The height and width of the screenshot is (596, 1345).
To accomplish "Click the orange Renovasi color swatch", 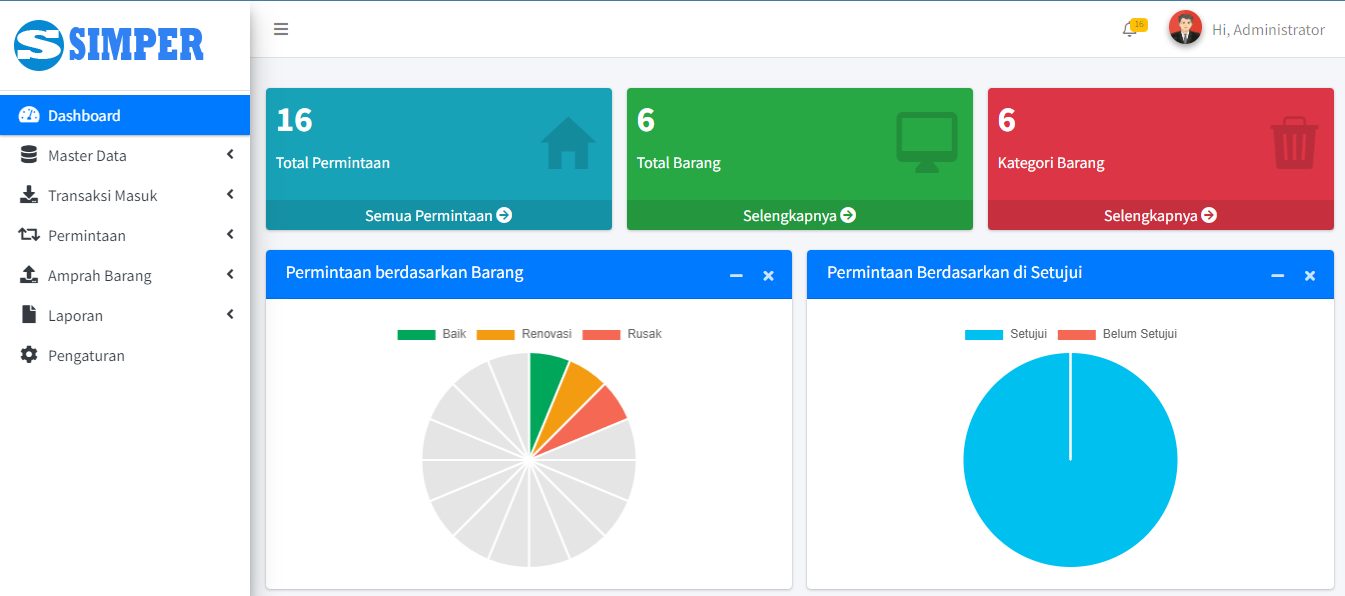I will click(x=495, y=334).
